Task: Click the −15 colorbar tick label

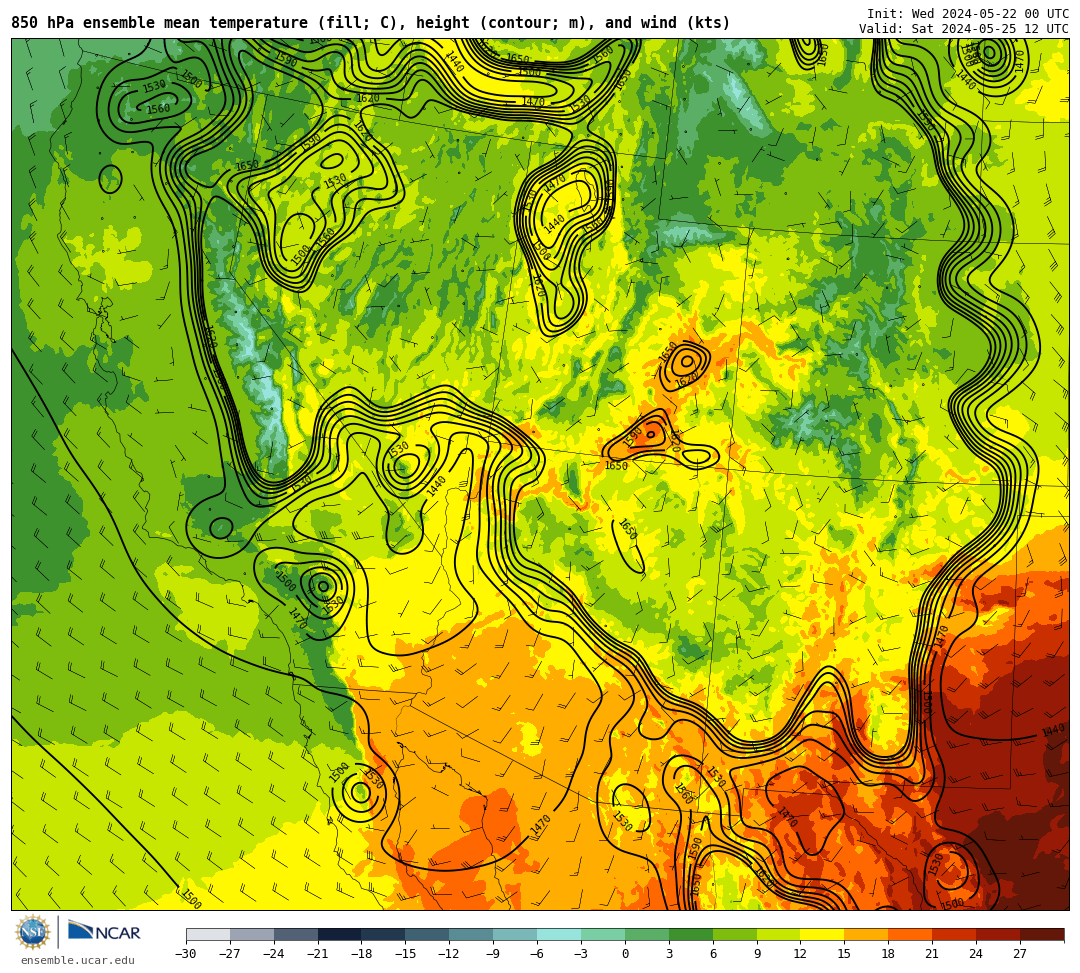Action: tap(406, 954)
